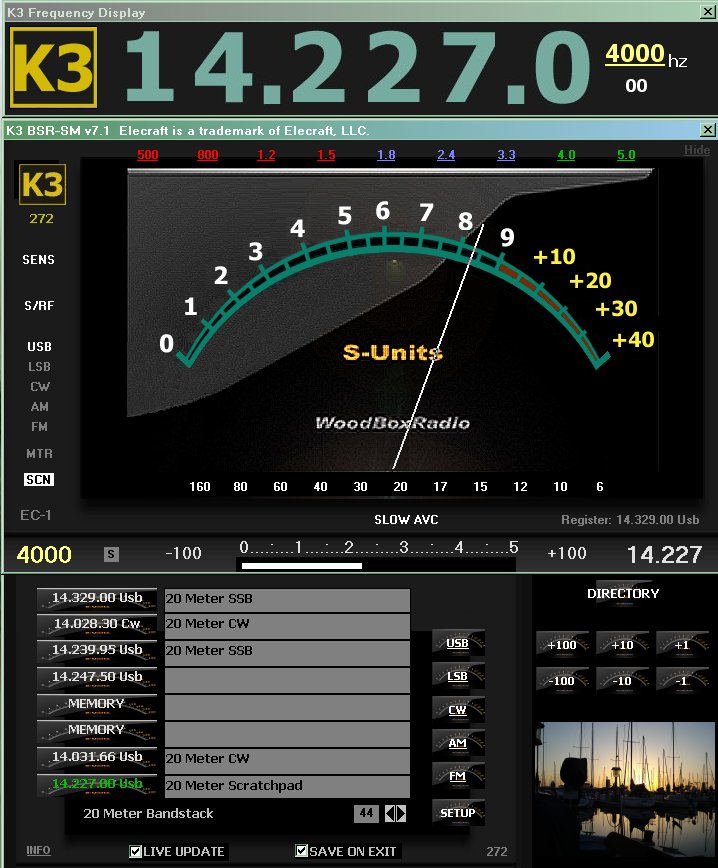Select the 1.5 filter bandwidth
Viewport: 718px width, 868px height.
(x=326, y=155)
